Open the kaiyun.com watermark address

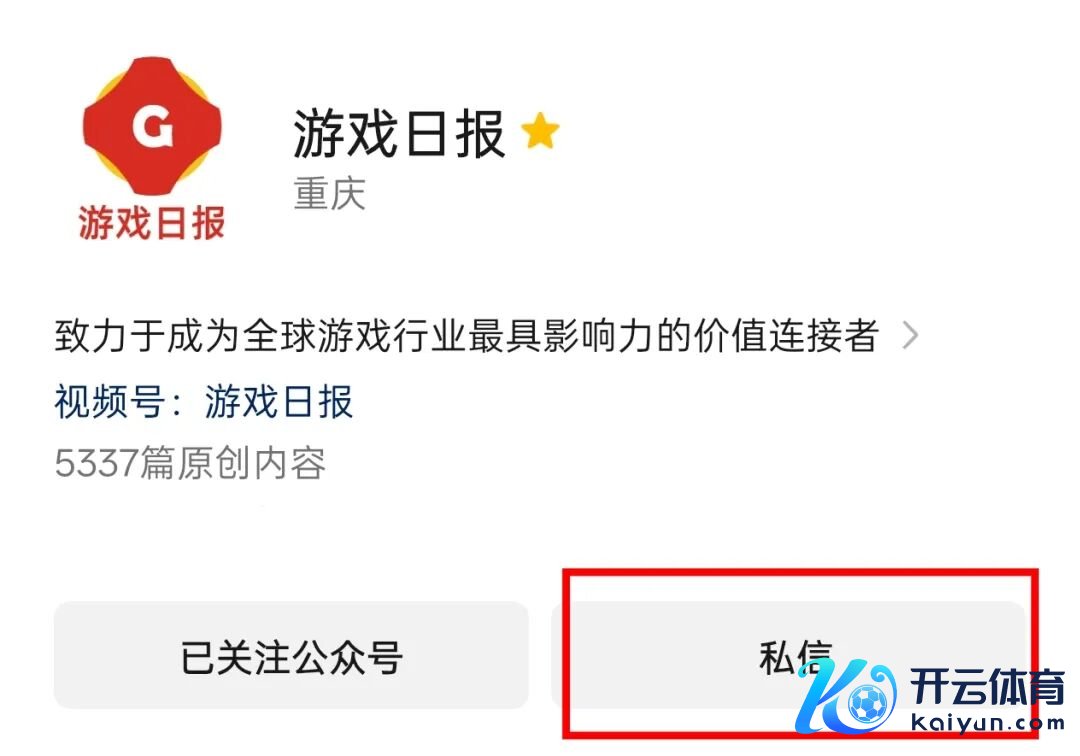click(987, 723)
